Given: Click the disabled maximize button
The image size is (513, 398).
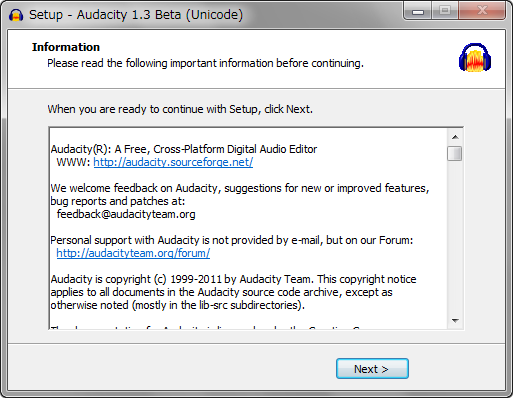Looking at the screenshot, I should (445, 11).
